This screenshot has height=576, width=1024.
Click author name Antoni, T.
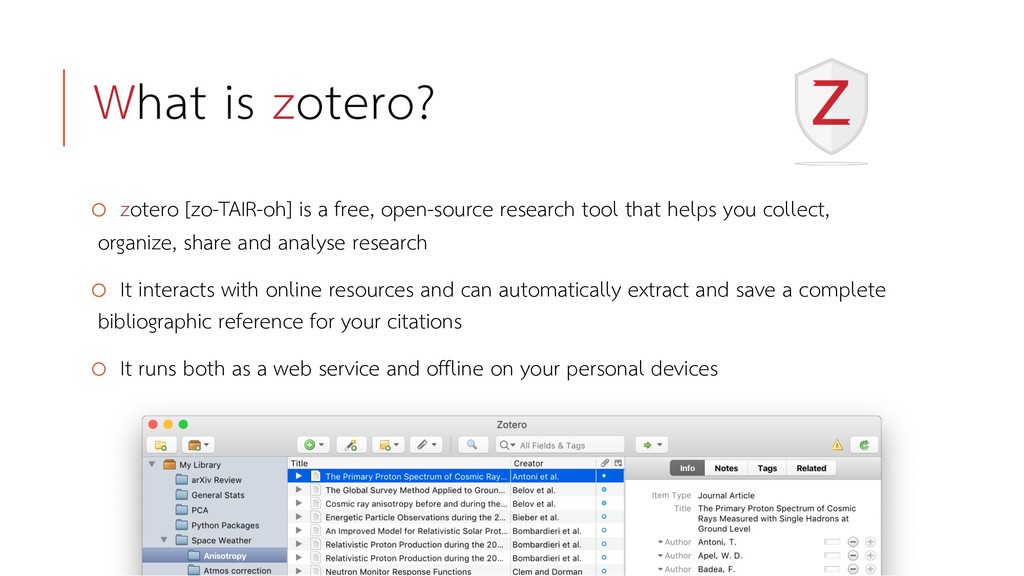pos(716,542)
